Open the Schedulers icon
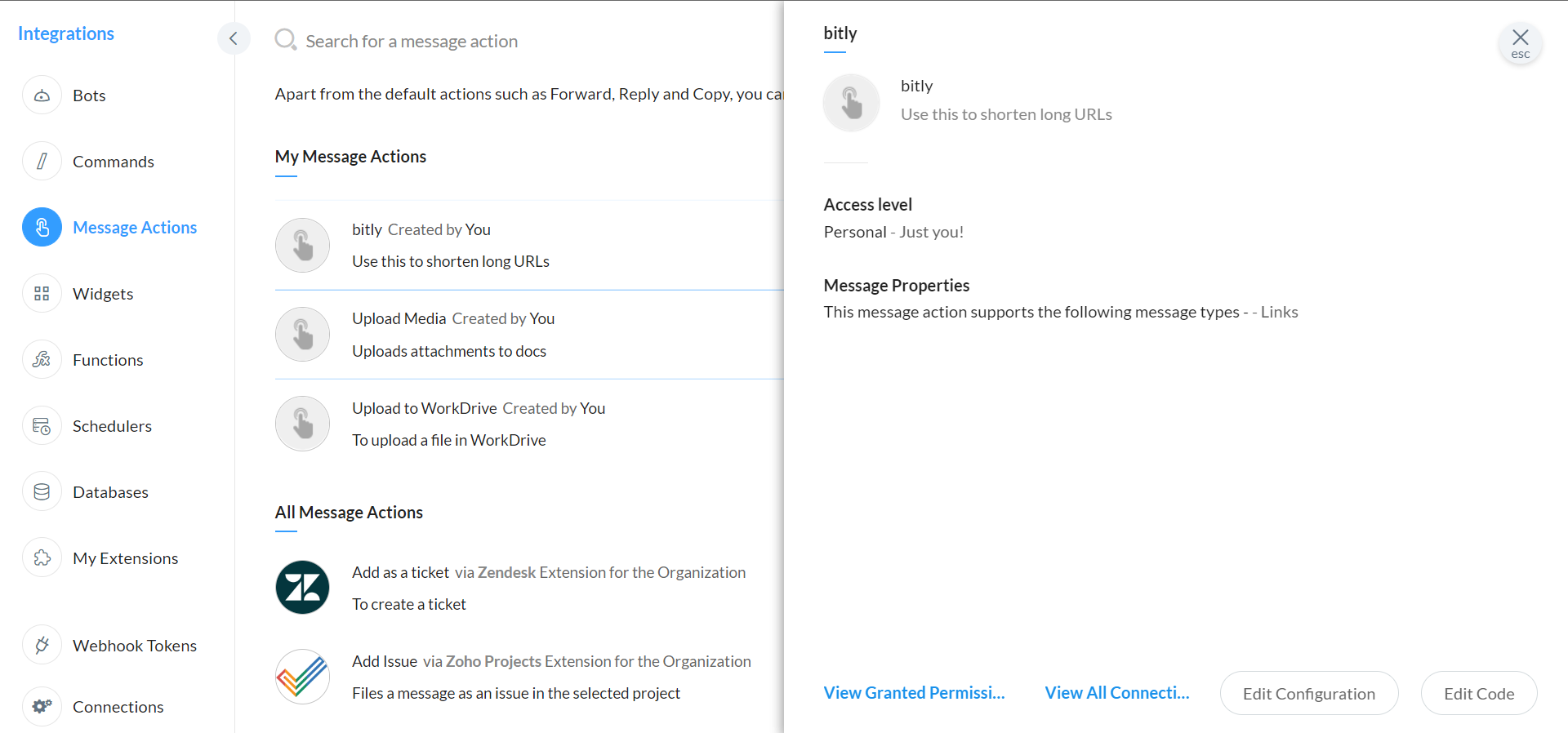 click(42, 426)
